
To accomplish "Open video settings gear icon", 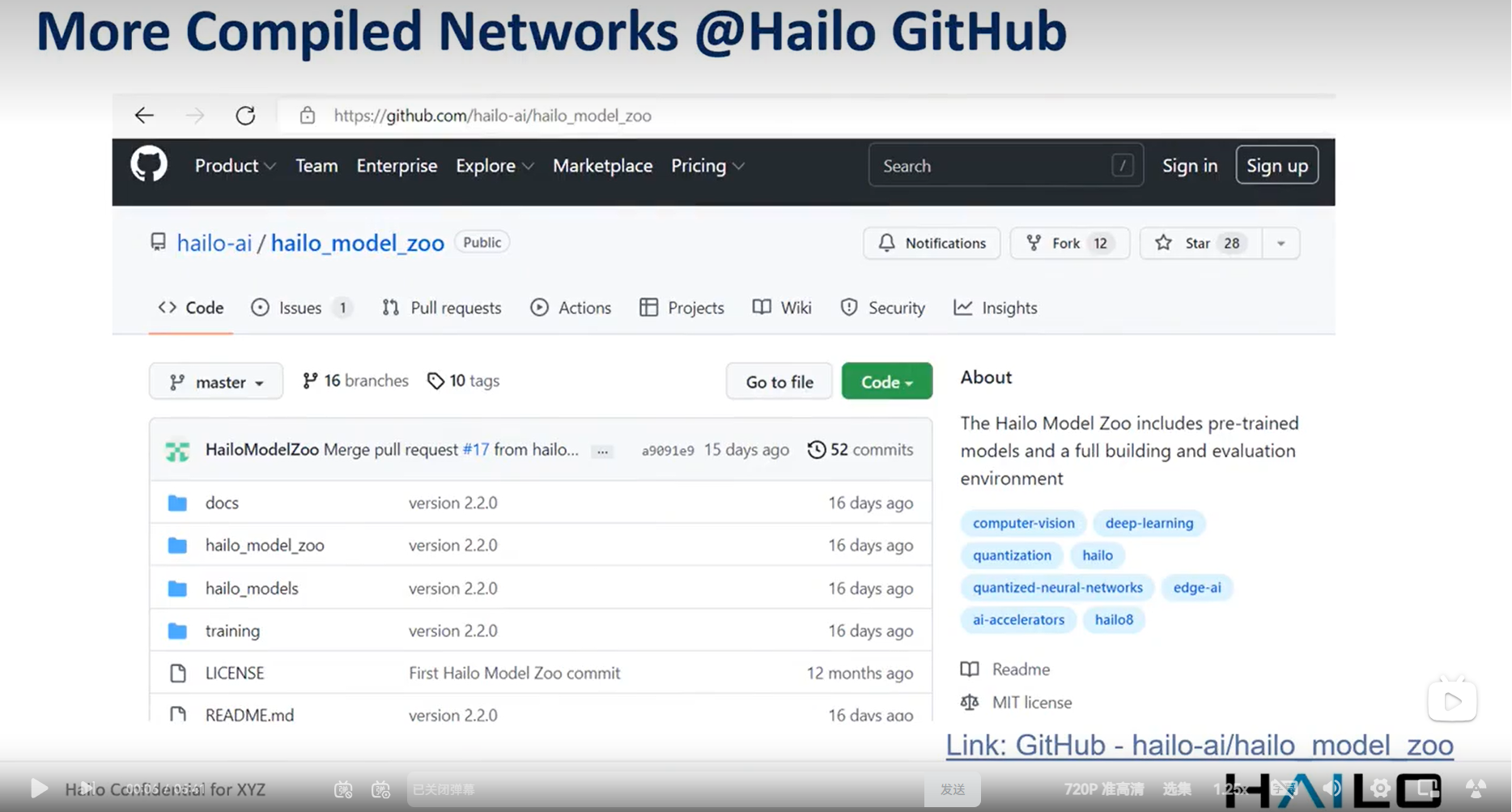I will click(1380, 788).
